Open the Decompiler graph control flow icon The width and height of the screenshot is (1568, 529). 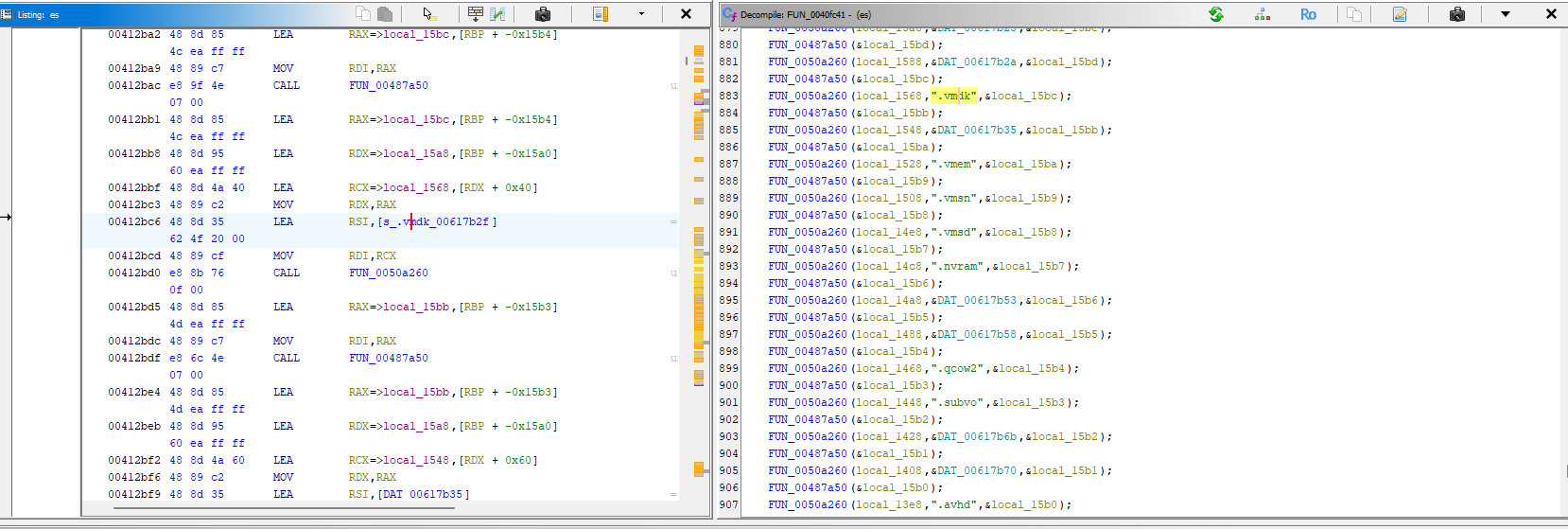(1263, 14)
